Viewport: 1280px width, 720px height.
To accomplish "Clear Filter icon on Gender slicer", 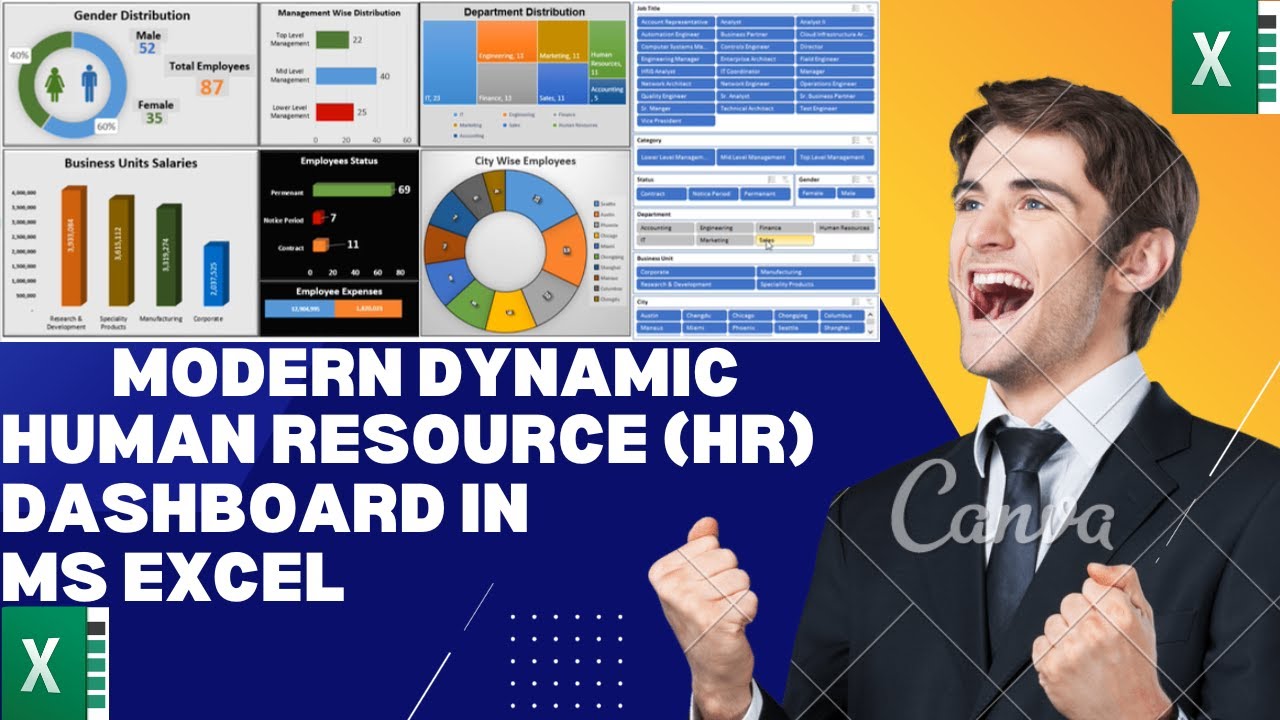I will tap(869, 179).
